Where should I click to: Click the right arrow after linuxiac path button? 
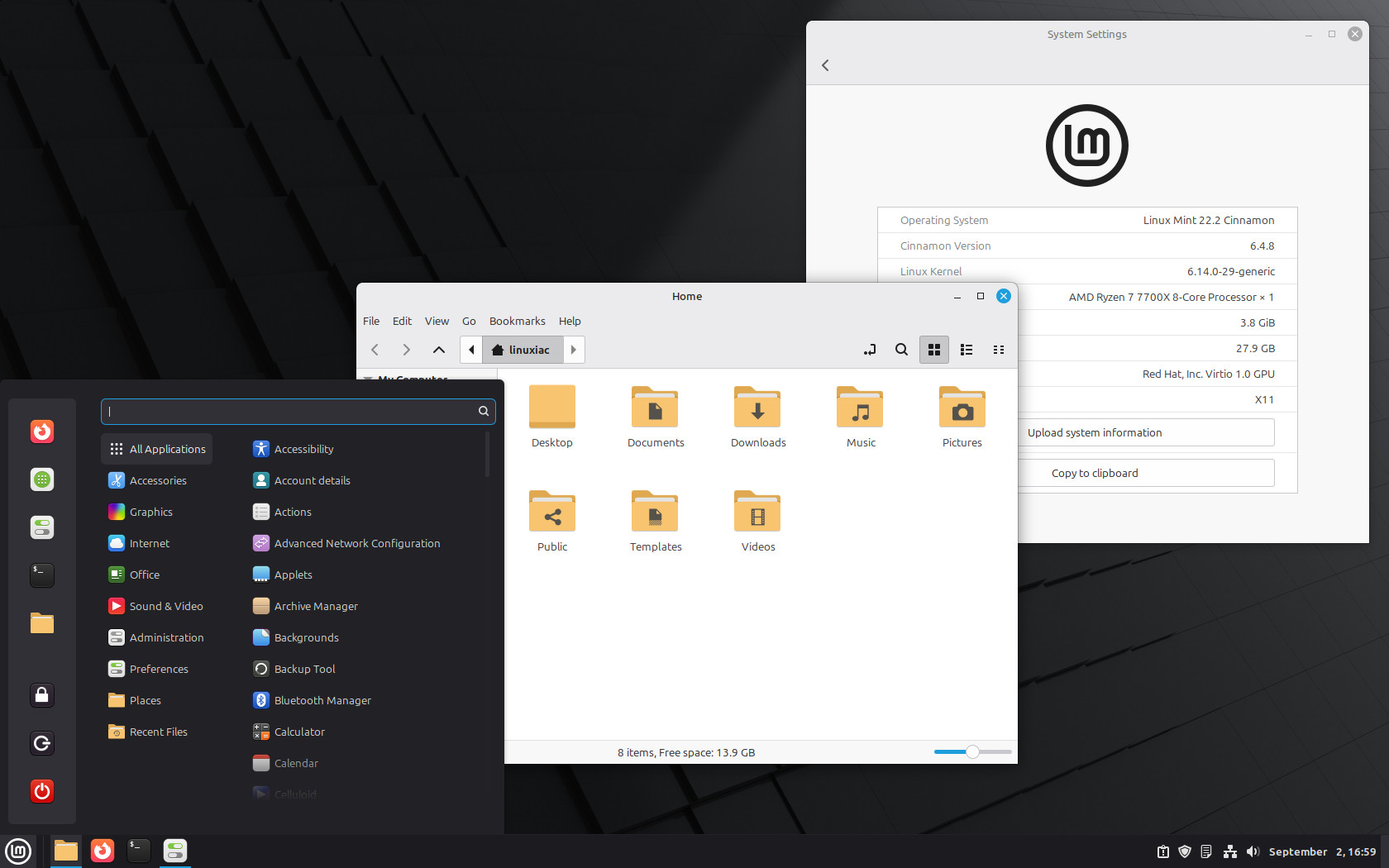[x=574, y=350]
